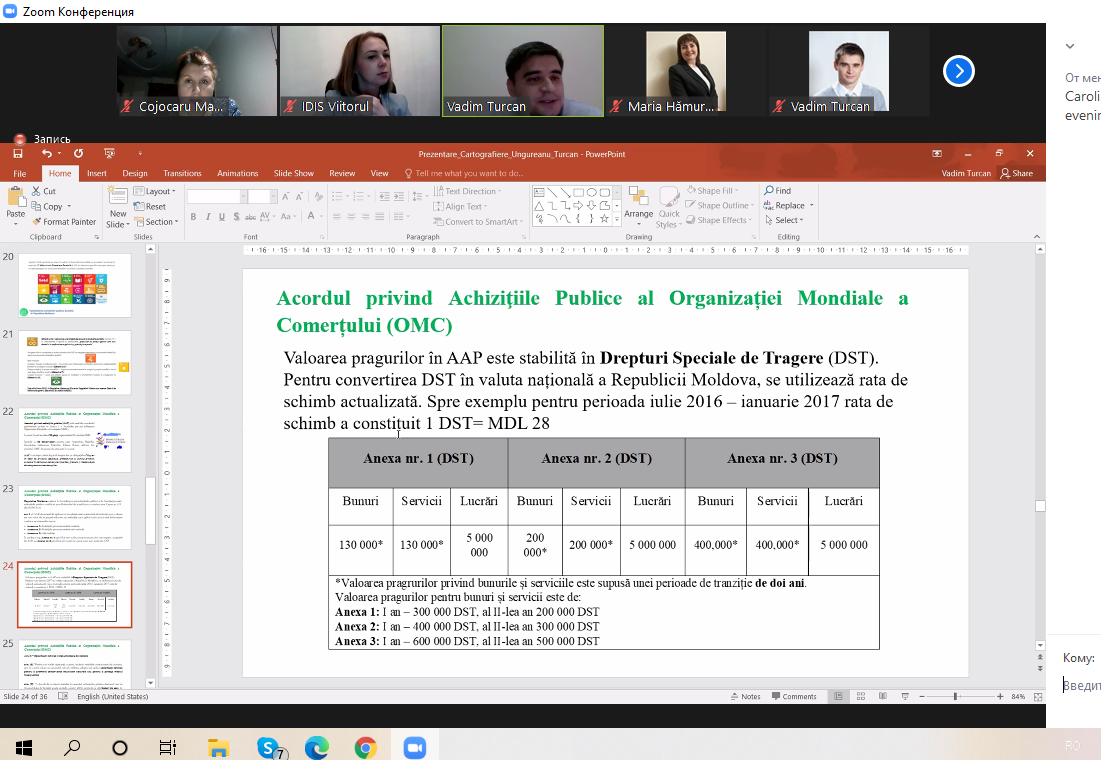The image size is (1101, 760).
Task: Save the presentation with the Save icon
Action: click(18, 154)
